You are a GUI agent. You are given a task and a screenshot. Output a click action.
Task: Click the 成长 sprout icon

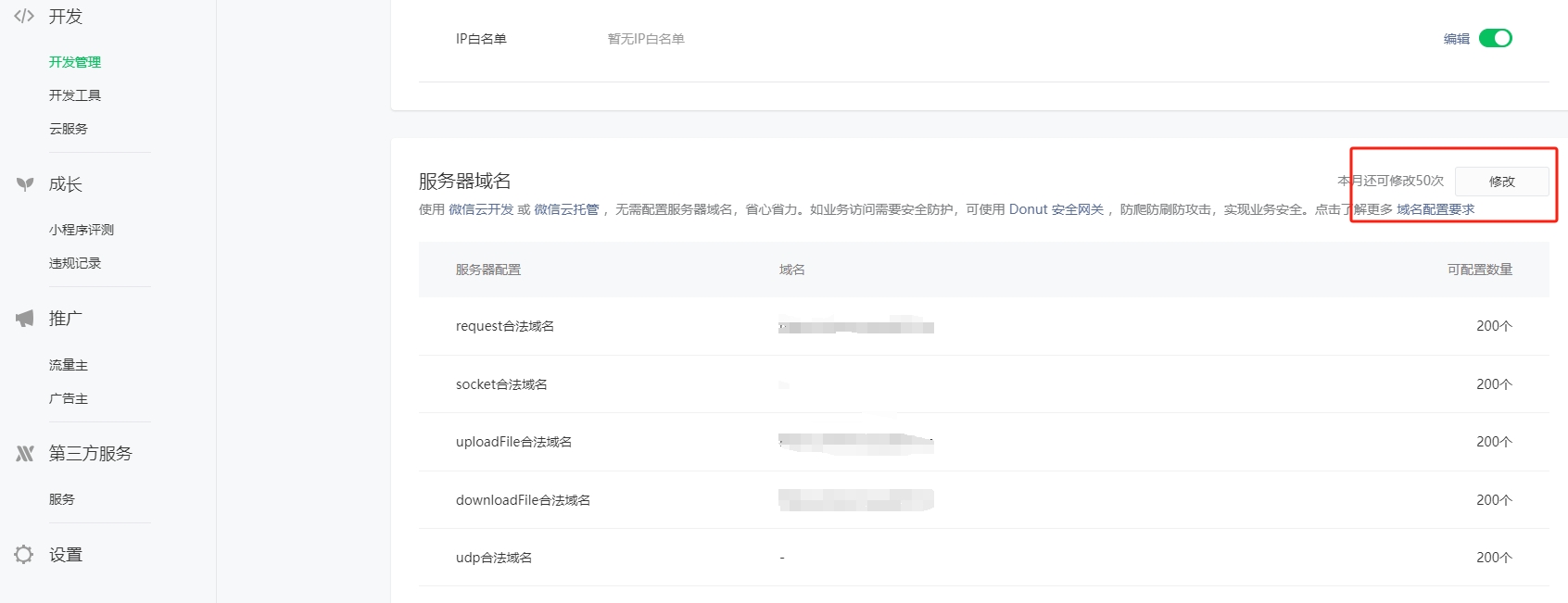[25, 184]
